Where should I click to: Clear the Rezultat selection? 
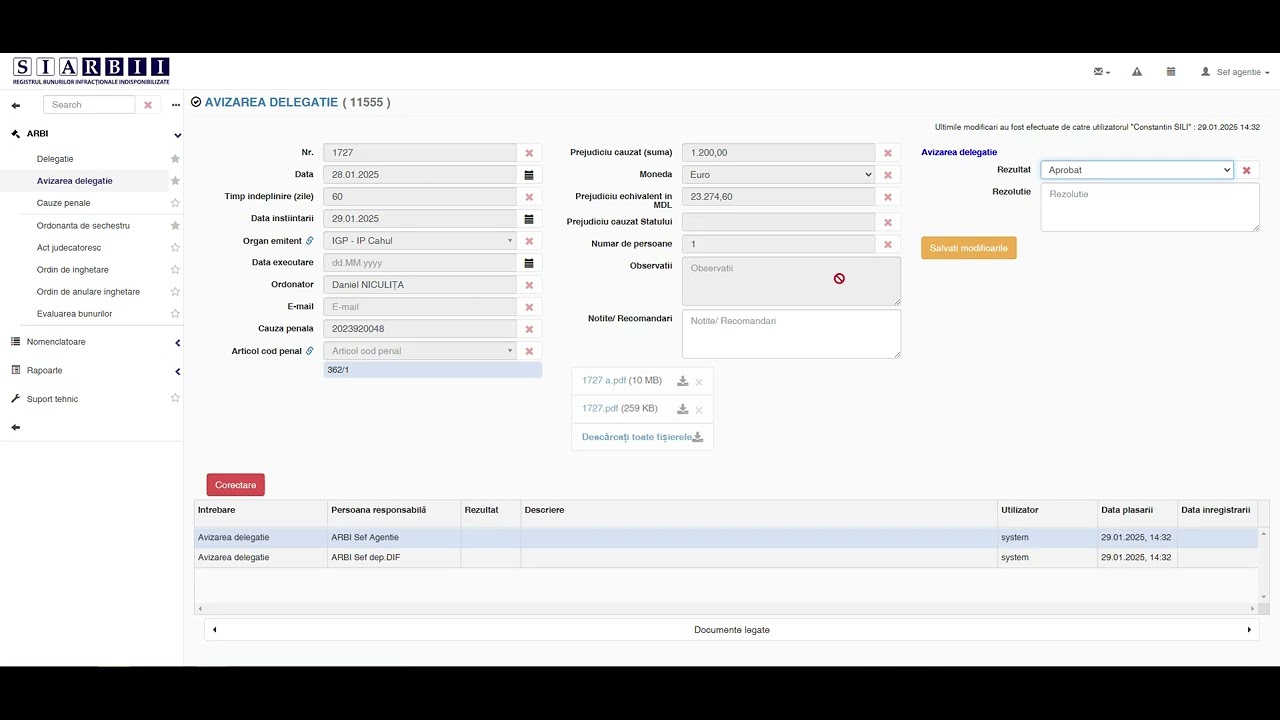[x=1246, y=170]
